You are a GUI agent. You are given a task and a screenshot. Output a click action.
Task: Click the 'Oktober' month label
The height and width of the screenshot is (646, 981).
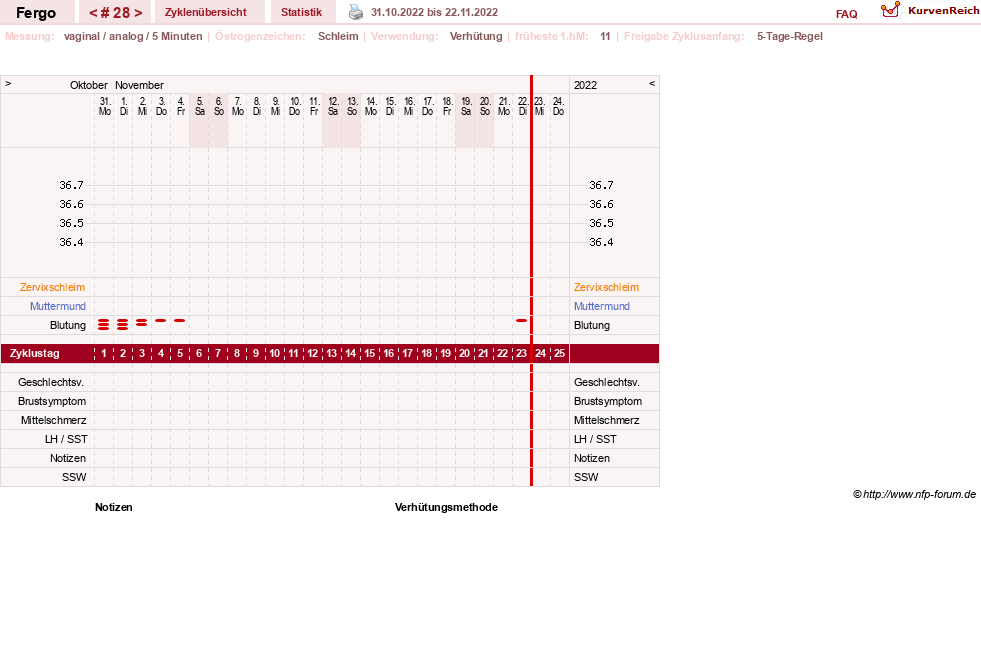click(x=89, y=85)
